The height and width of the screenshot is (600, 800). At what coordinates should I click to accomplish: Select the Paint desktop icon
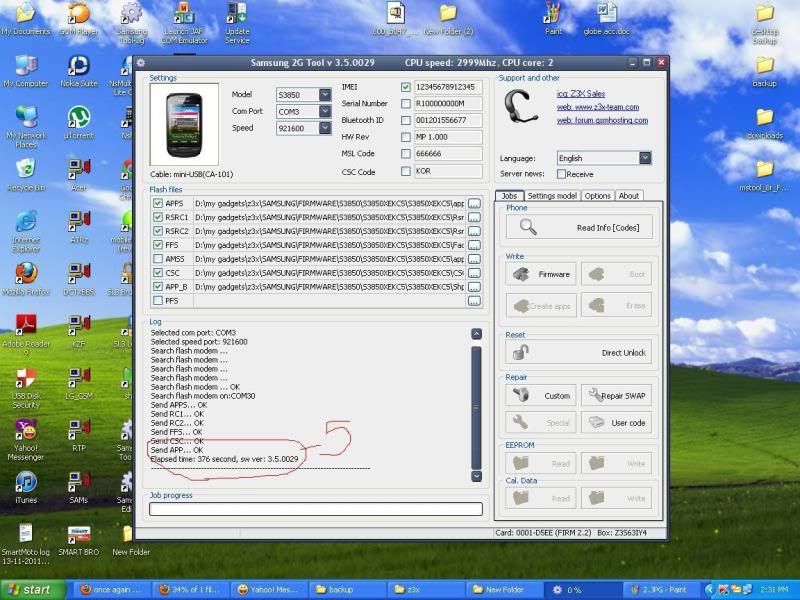554,19
